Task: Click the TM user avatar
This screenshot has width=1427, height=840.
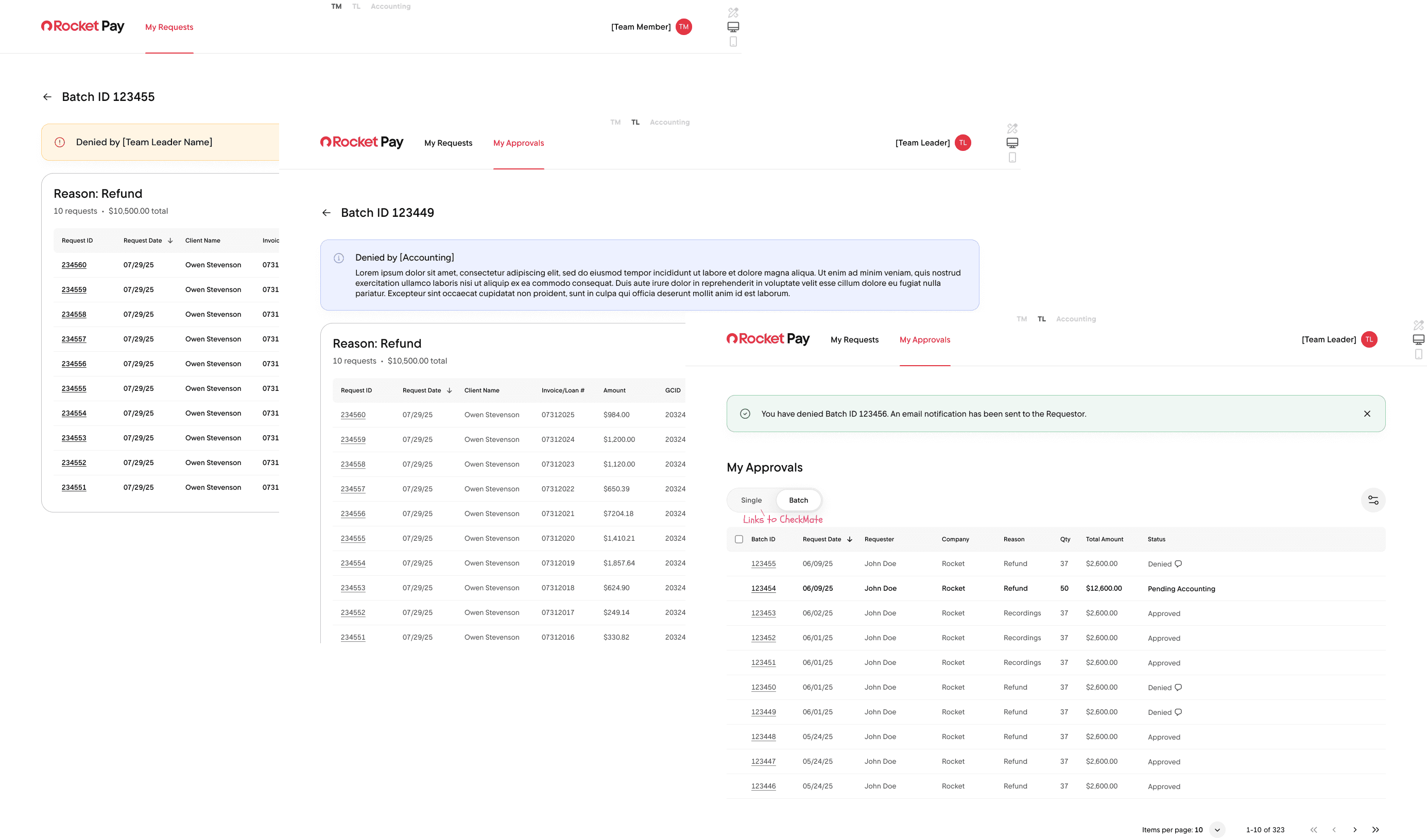Action: click(x=683, y=27)
